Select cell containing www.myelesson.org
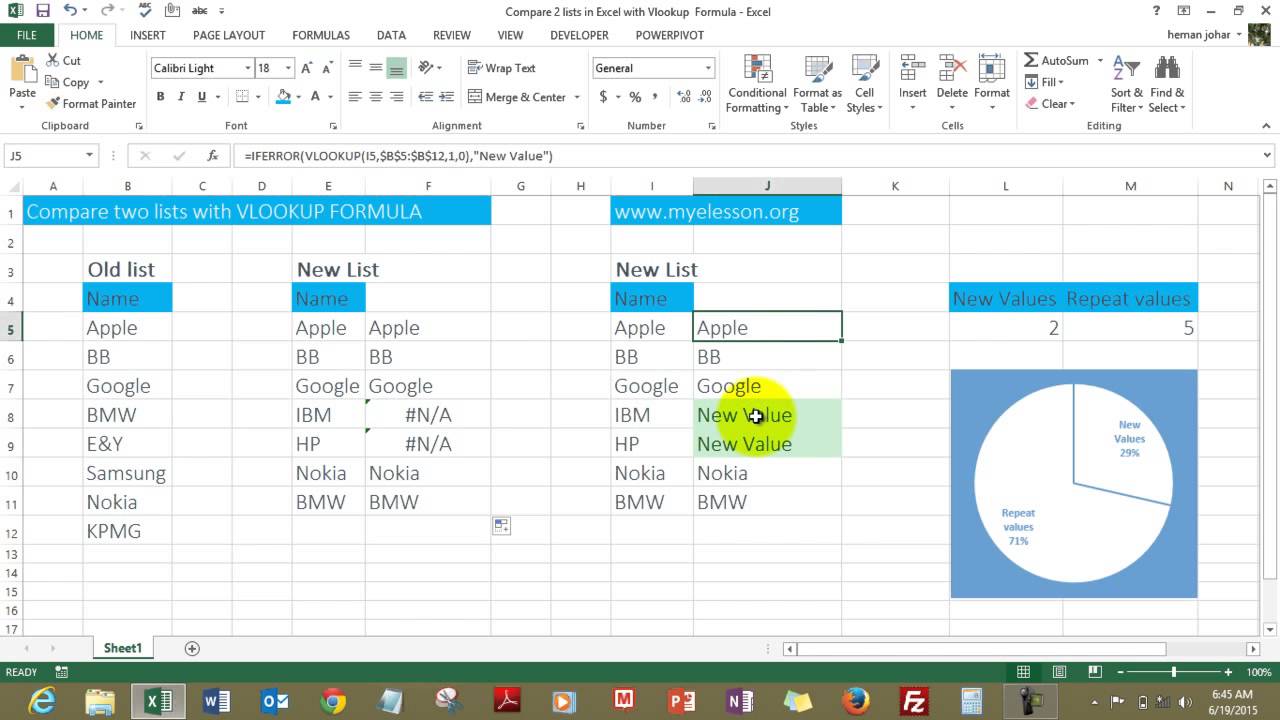 (x=726, y=212)
